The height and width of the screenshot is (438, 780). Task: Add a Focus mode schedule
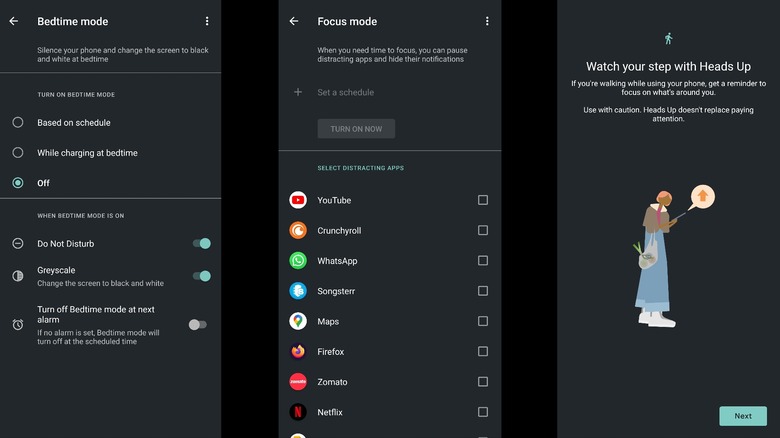(345, 92)
